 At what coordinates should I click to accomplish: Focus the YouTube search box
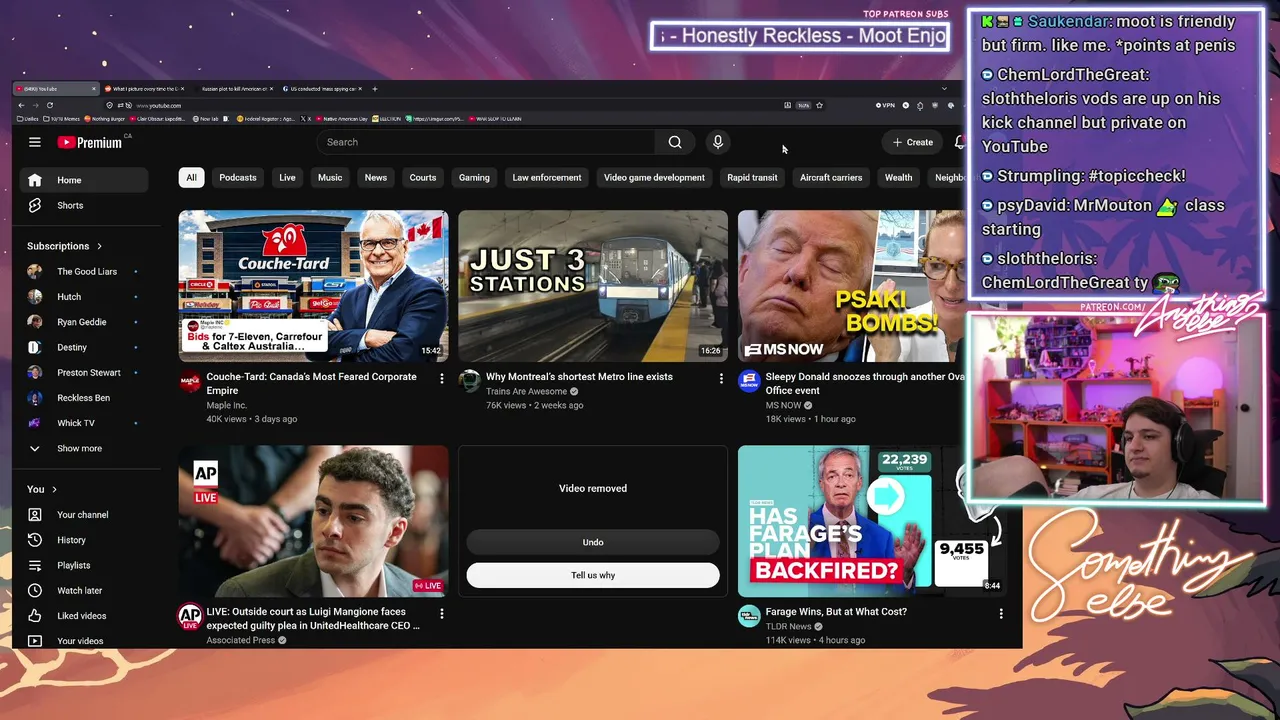click(487, 142)
